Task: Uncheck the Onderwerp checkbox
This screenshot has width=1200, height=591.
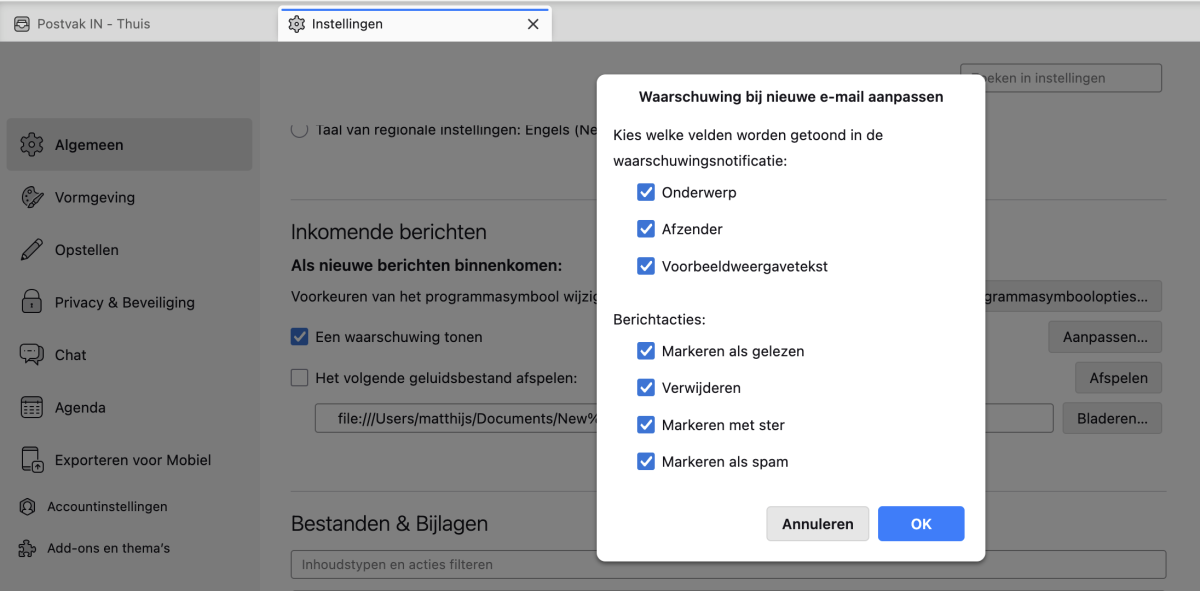Action: pyautogui.click(x=646, y=192)
